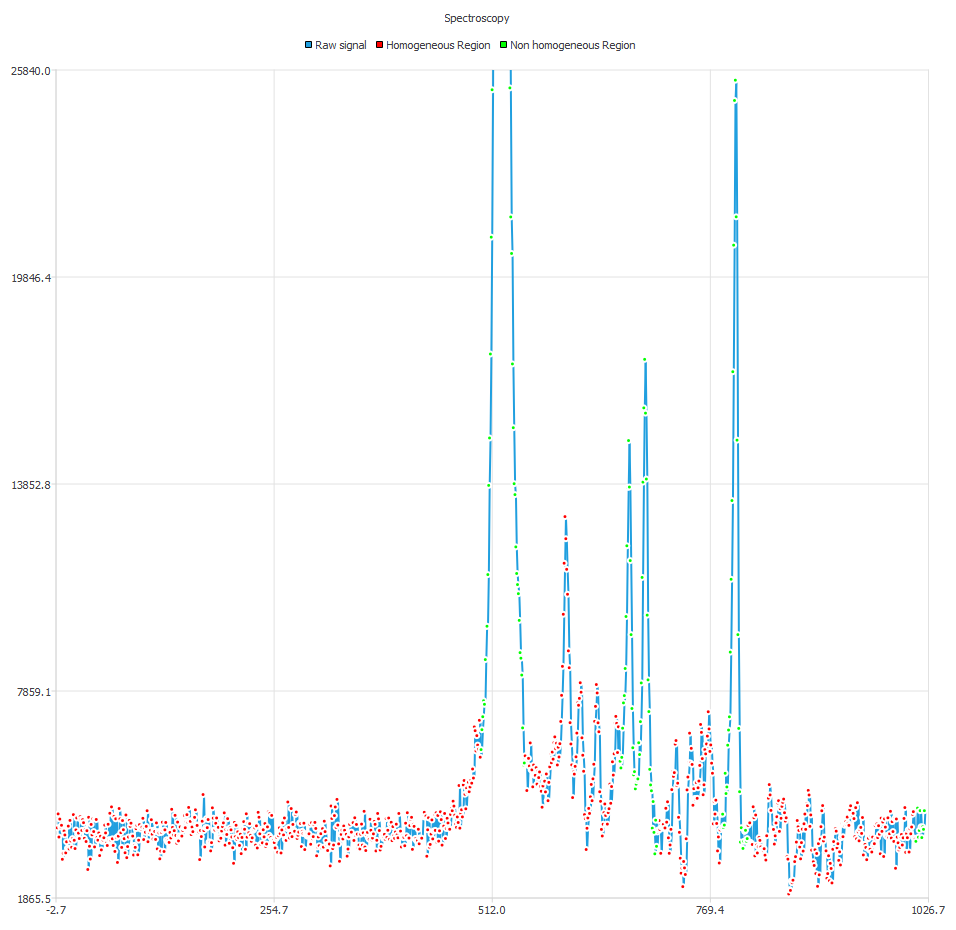The height and width of the screenshot is (930, 956).
Task: Click the 7859.1 y-axis tick label
Action: pyautogui.click(x=33, y=692)
